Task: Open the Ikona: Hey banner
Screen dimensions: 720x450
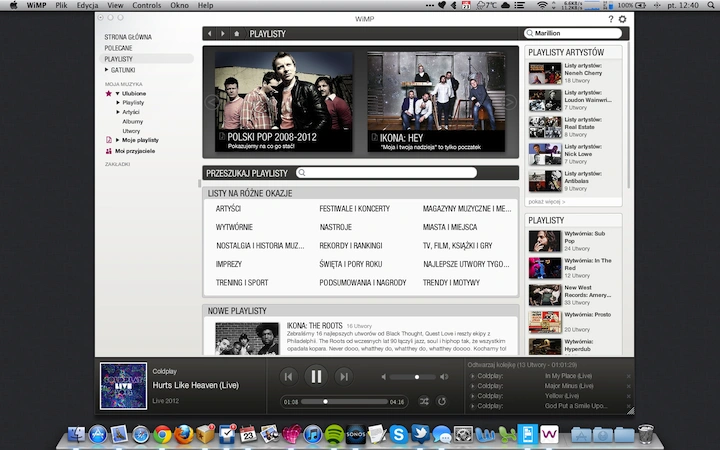Action: [x=436, y=101]
